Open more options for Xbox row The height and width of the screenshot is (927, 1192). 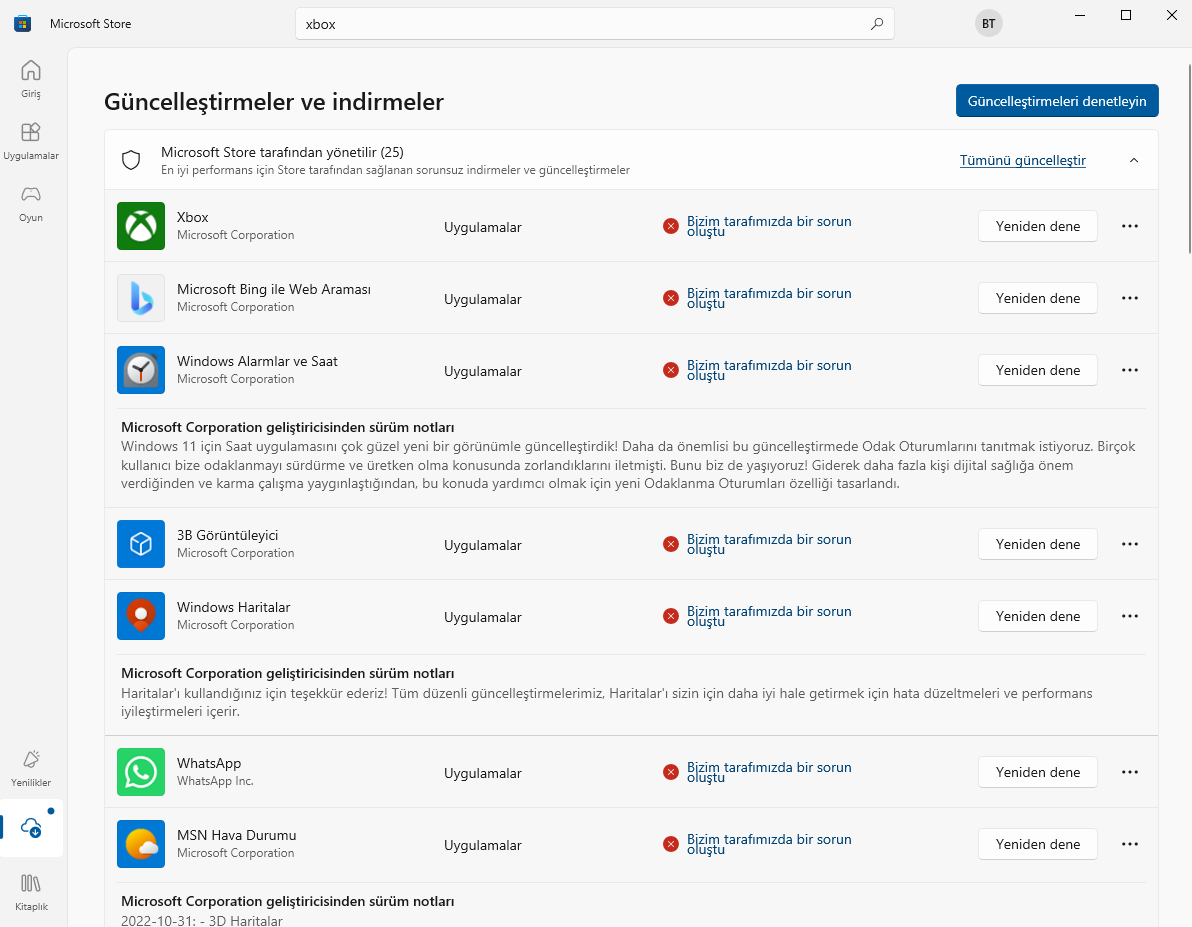tap(1130, 226)
